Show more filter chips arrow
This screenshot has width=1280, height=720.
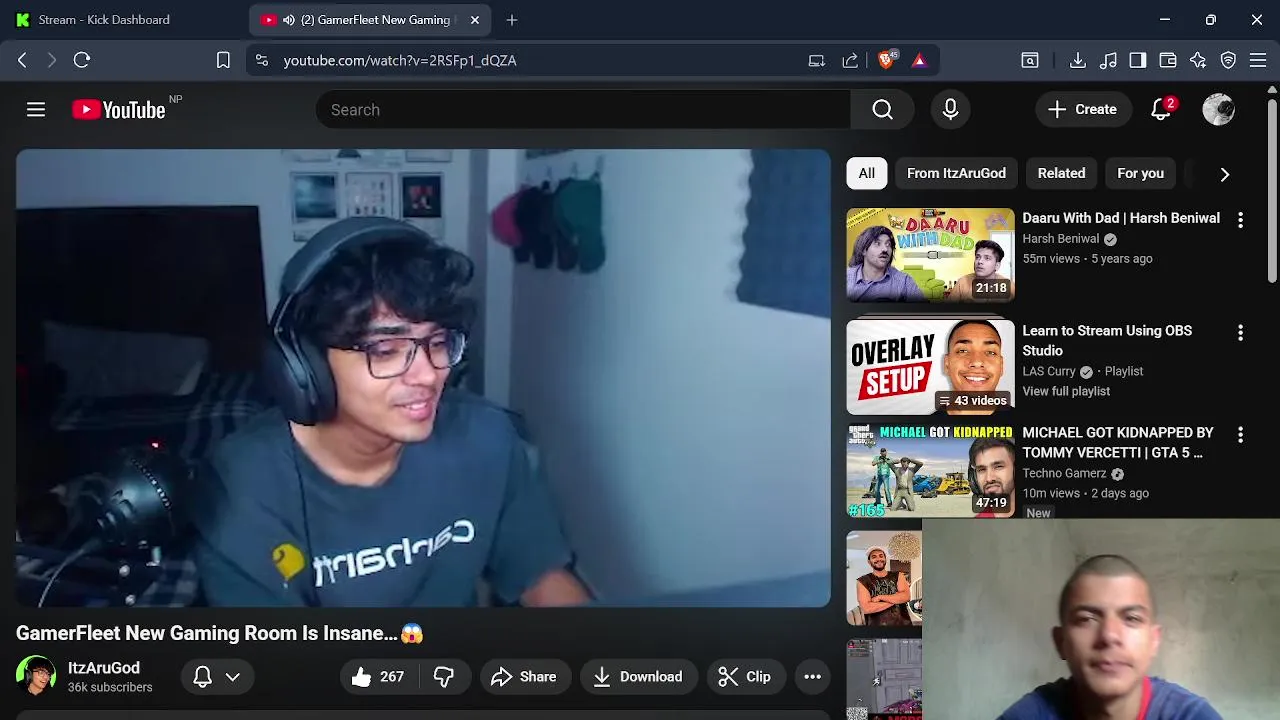click(x=1225, y=174)
